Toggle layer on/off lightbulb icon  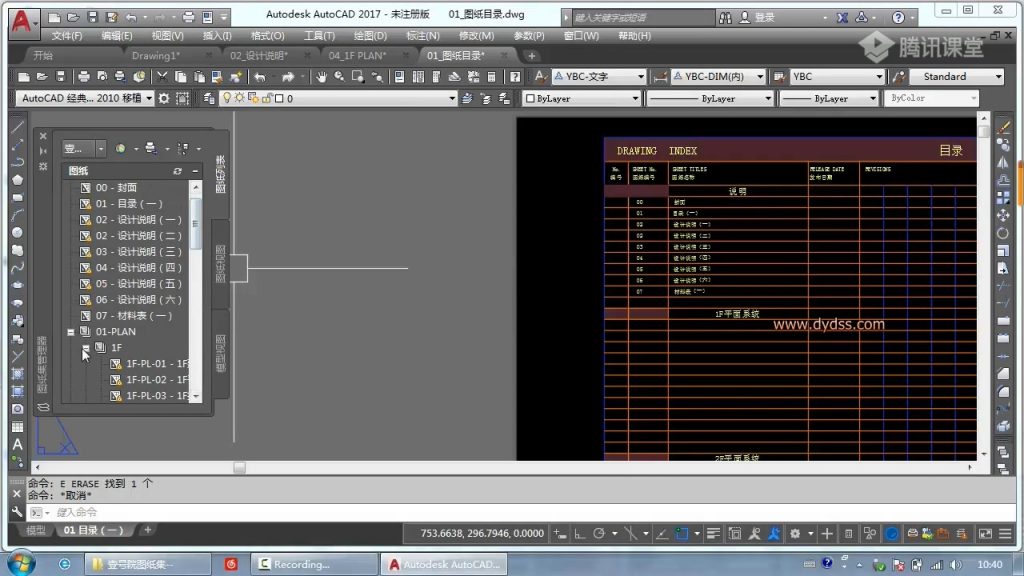[x=227, y=99]
